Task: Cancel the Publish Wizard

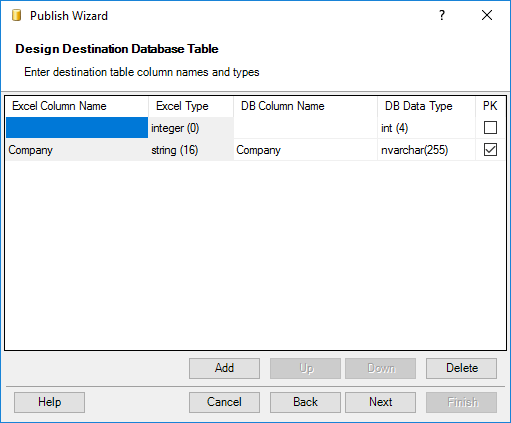Action: (224, 402)
